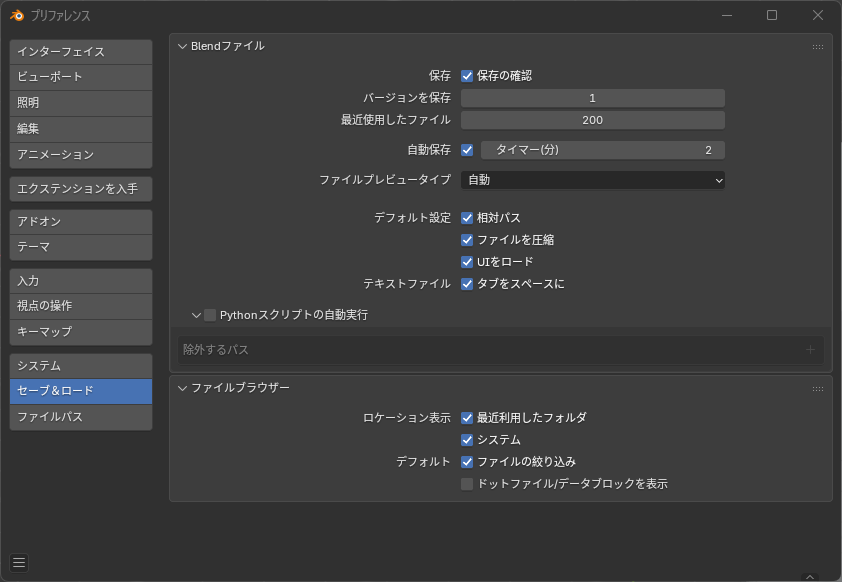
Task: Switch to the インターフェイス tab
Action: 81,52
